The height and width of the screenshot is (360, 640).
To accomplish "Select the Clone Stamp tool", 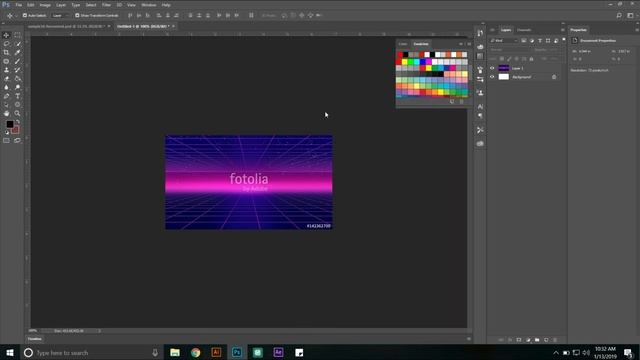I will 6,70.
